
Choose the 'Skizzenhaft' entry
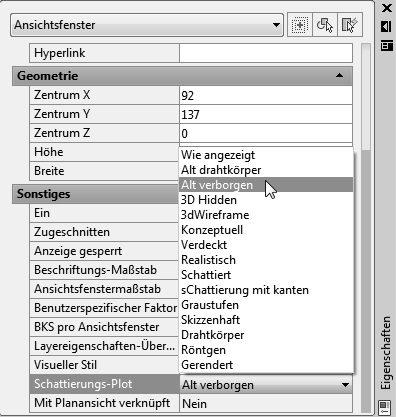pos(266,320)
